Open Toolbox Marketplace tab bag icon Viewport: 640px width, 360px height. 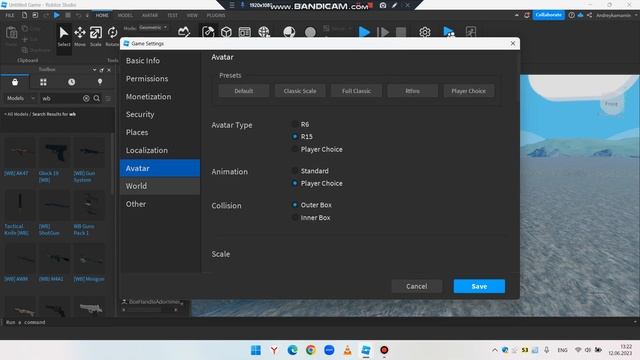tap(15, 82)
